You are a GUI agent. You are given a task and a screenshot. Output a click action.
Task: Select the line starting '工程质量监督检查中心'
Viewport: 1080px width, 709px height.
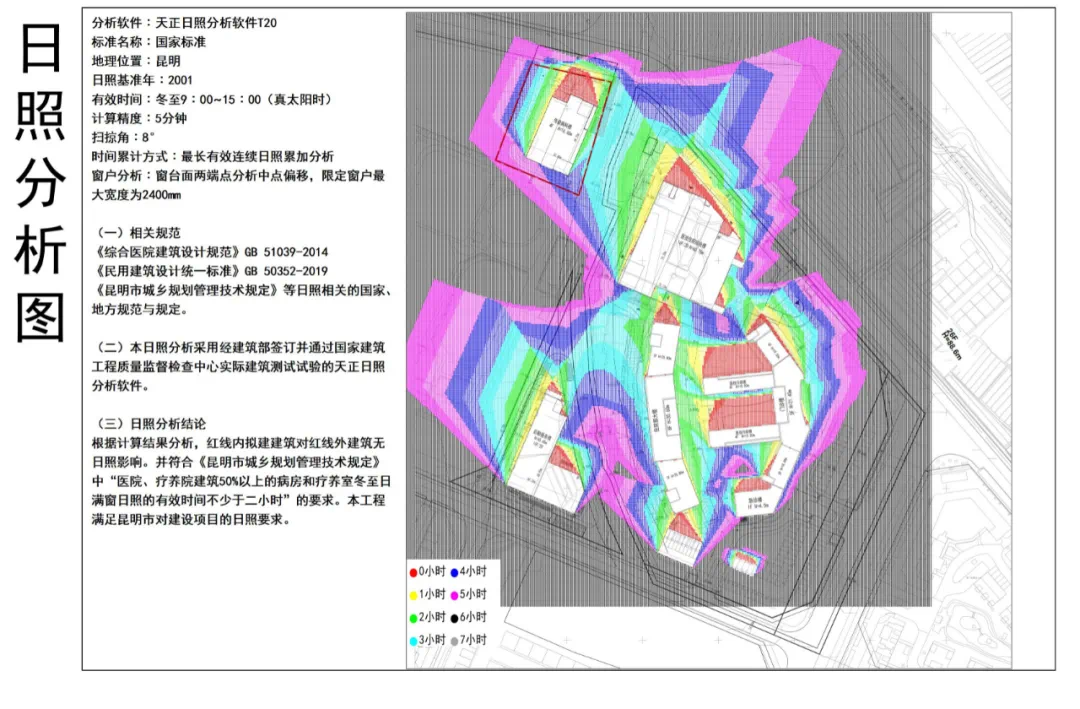tap(238, 367)
